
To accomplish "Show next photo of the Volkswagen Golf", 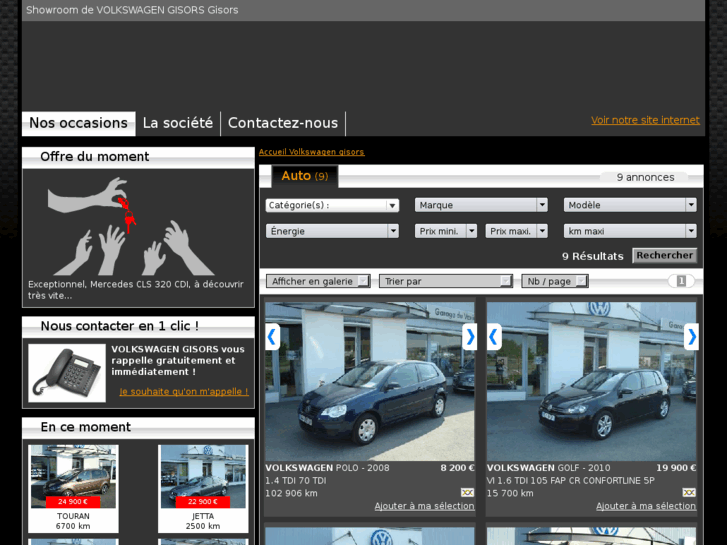I will click(691, 337).
